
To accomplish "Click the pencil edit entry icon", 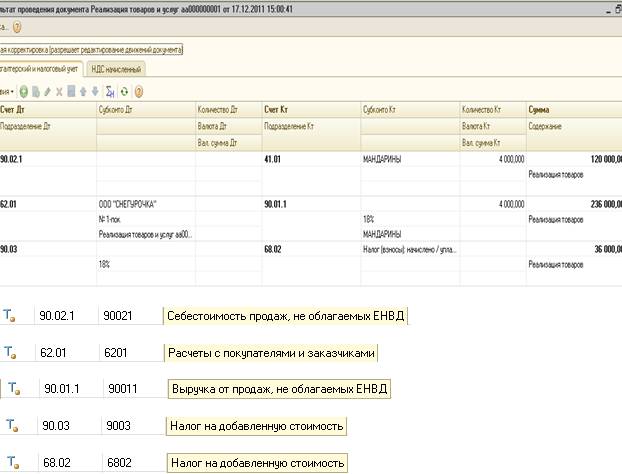I will pyautogui.click(x=48, y=91).
